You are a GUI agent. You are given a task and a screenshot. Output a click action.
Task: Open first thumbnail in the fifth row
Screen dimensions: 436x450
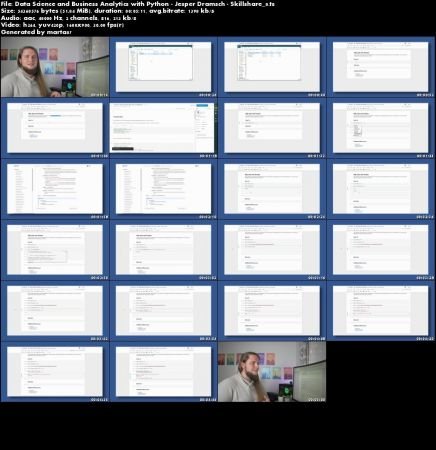55,311
